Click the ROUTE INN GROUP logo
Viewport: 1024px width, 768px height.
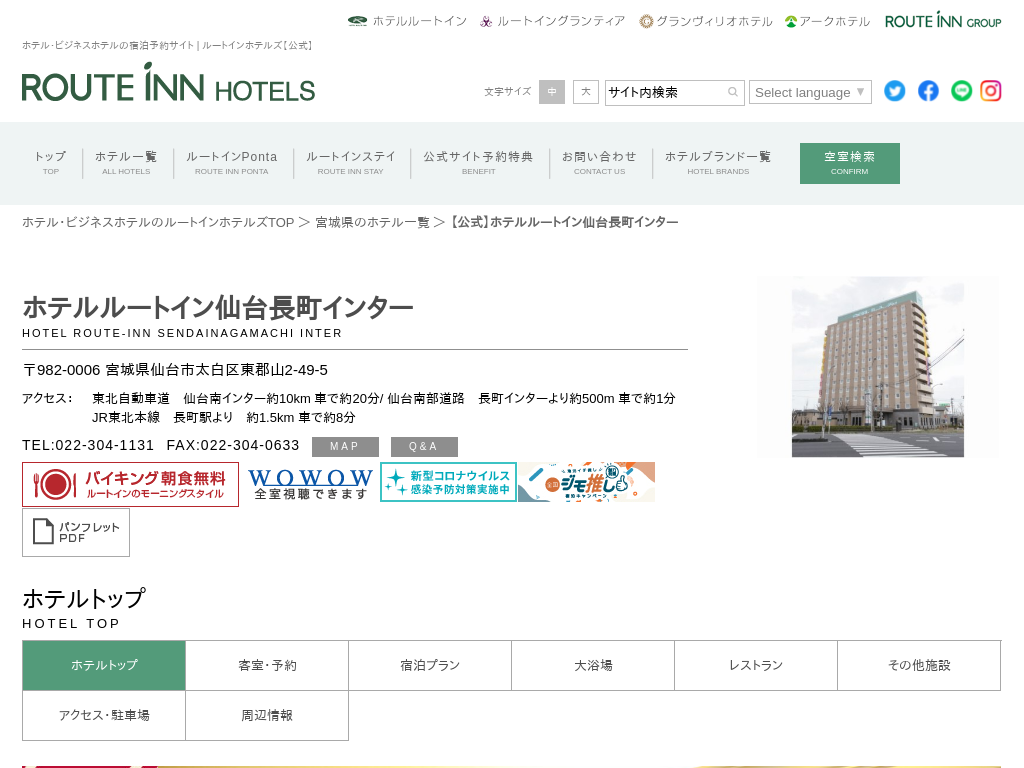[x=943, y=20]
